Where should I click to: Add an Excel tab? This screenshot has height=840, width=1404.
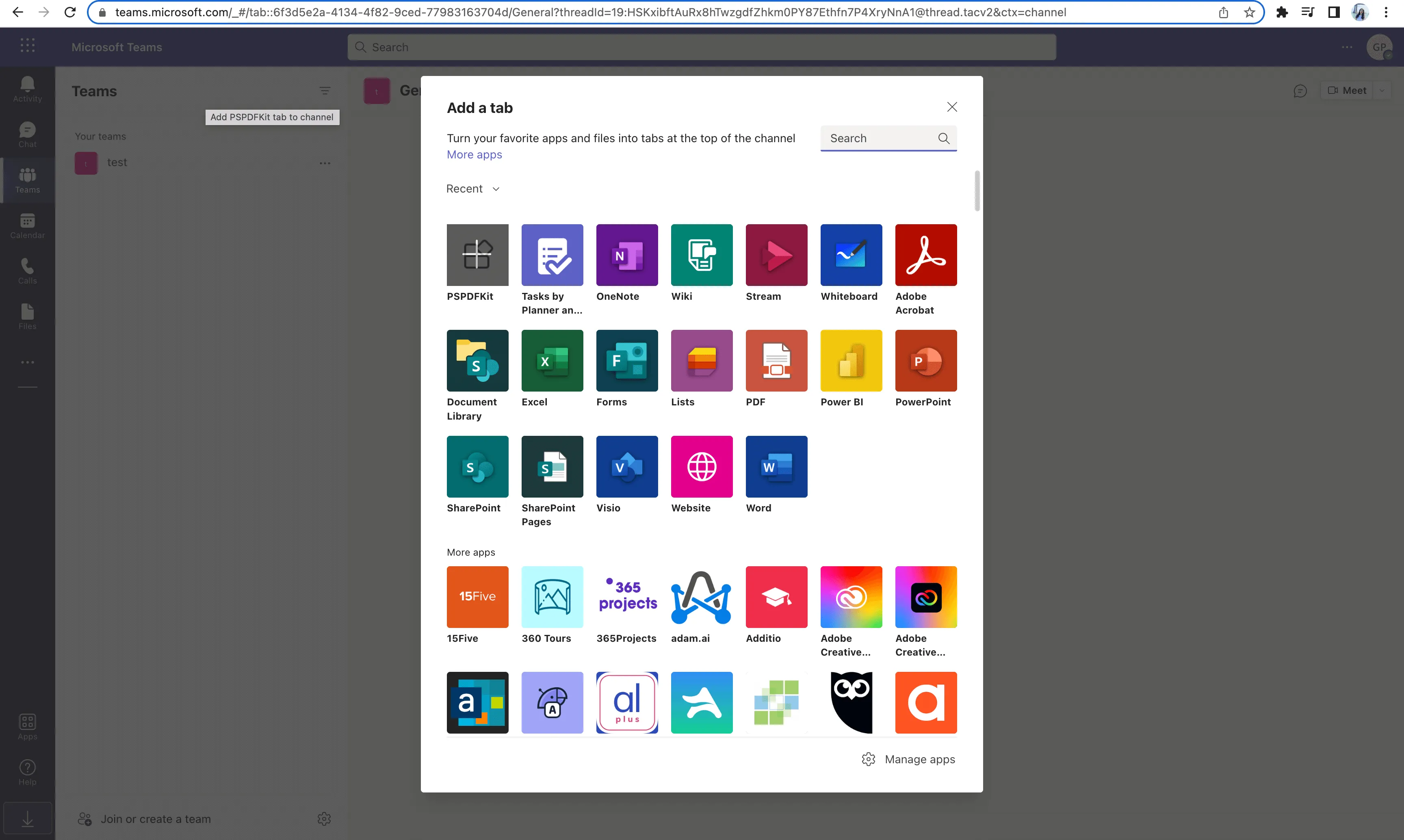(x=552, y=361)
